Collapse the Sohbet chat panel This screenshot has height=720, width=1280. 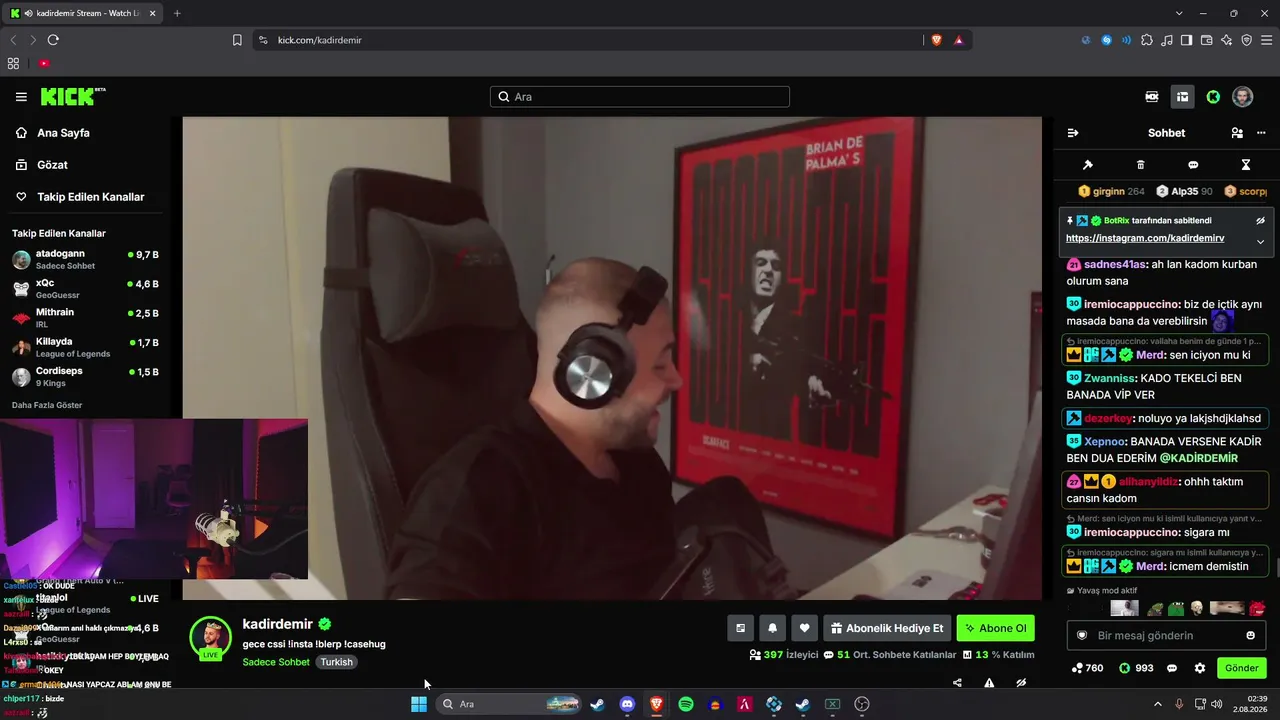coord(1073,133)
